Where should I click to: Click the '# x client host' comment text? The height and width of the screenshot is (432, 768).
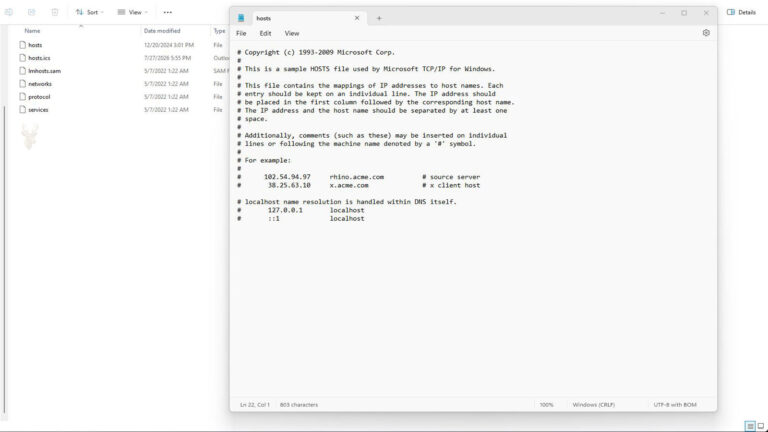pyautogui.click(x=451, y=185)
